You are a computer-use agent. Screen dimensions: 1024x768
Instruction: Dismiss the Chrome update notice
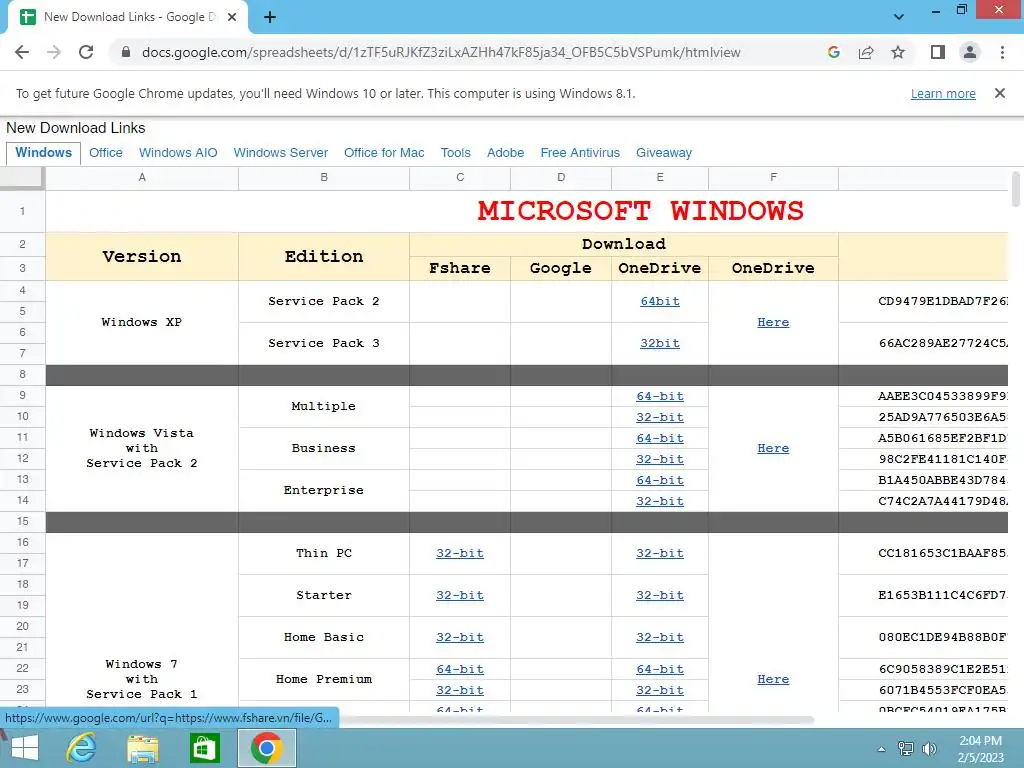coord(999,93)
